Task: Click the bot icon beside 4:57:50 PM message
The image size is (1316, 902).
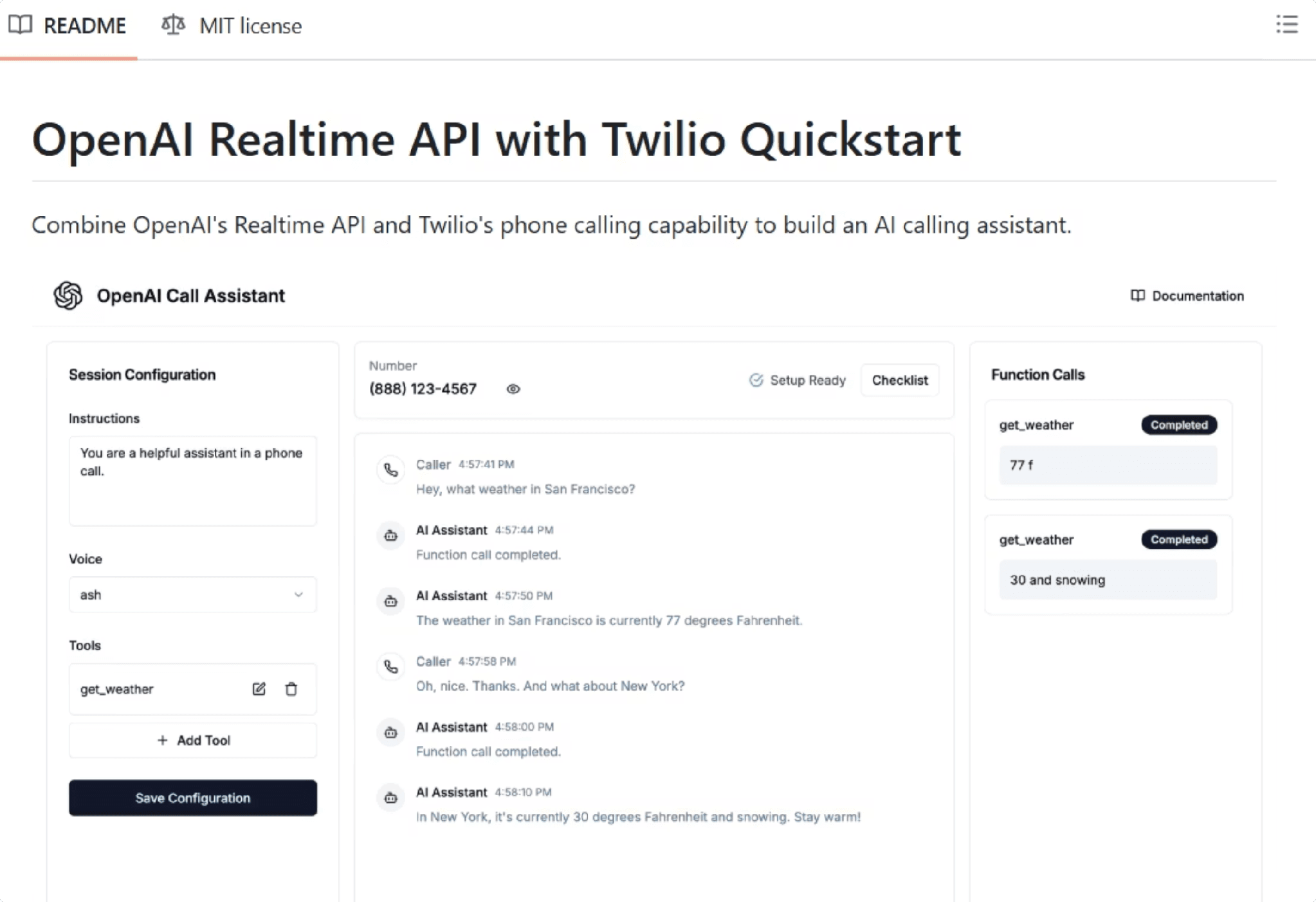Action: 390,601
